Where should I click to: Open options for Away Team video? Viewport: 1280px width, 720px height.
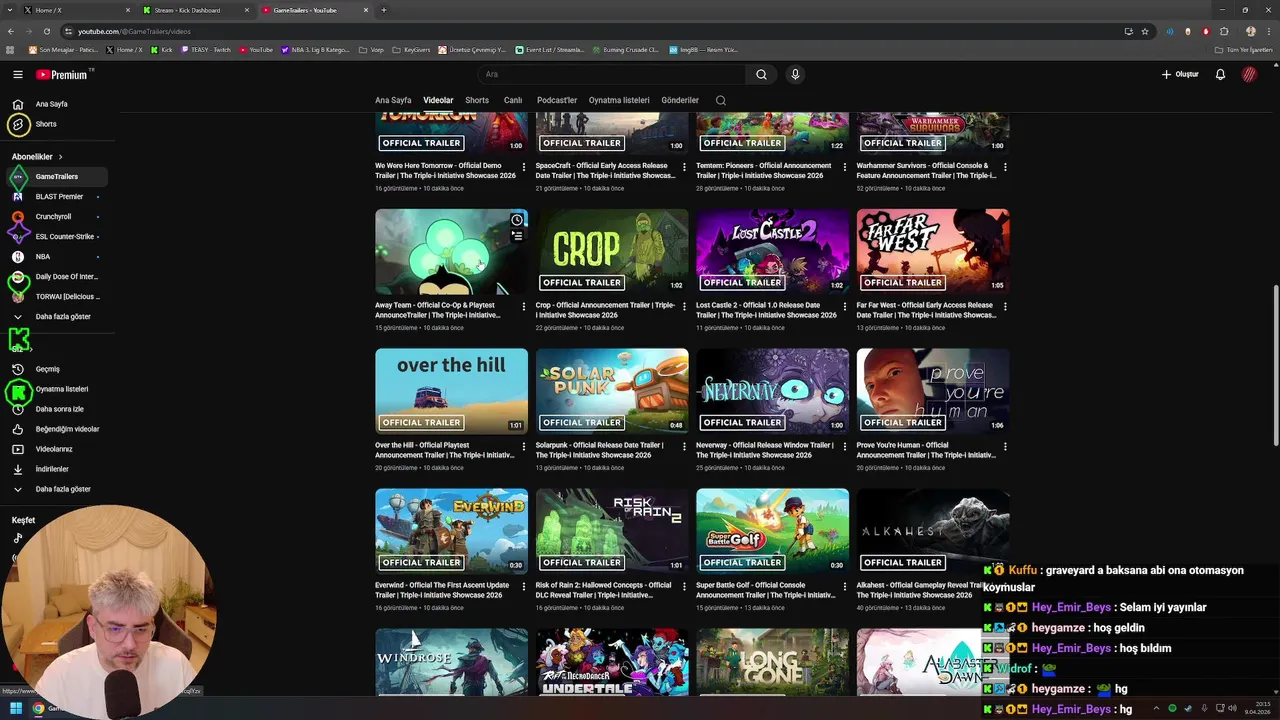coord(523,308)
